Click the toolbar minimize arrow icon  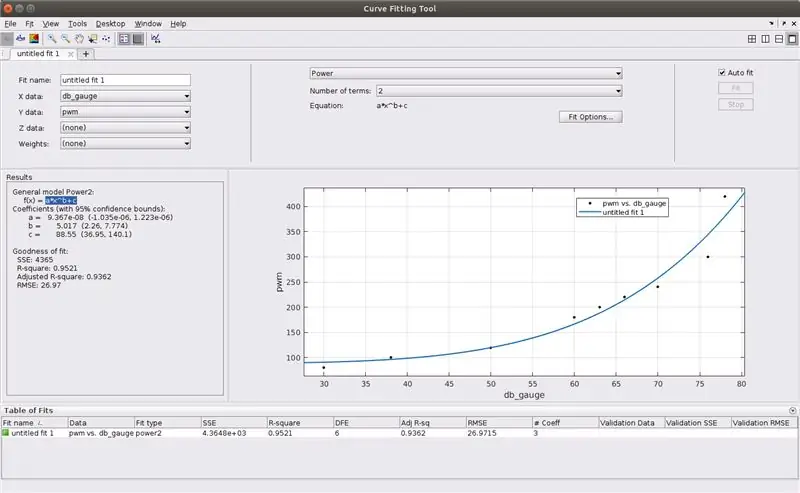[771, 23]
